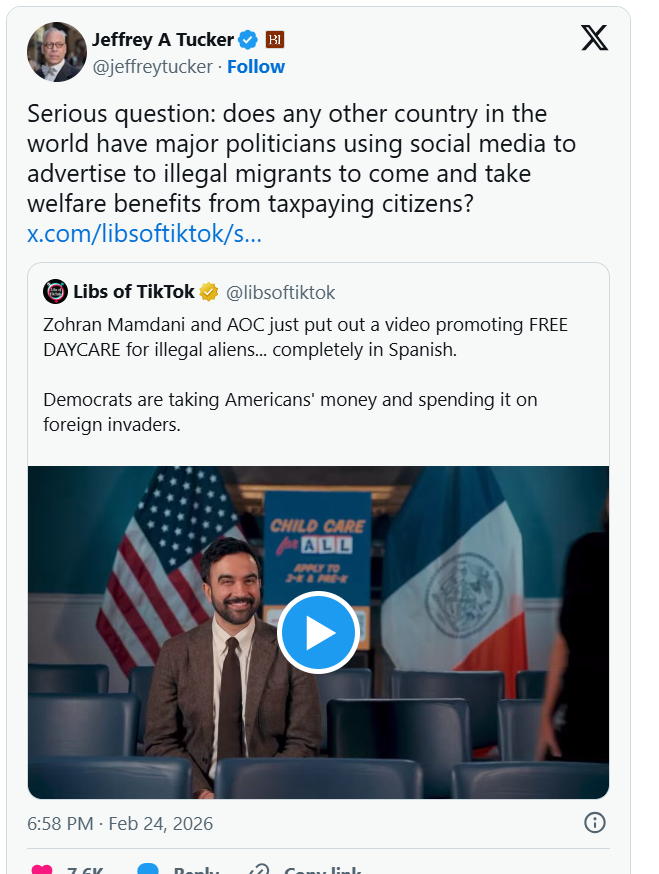Viewport: 659px width, 874px height.
Task: Follow Jeffrey A Tucker
Action: 256,67
